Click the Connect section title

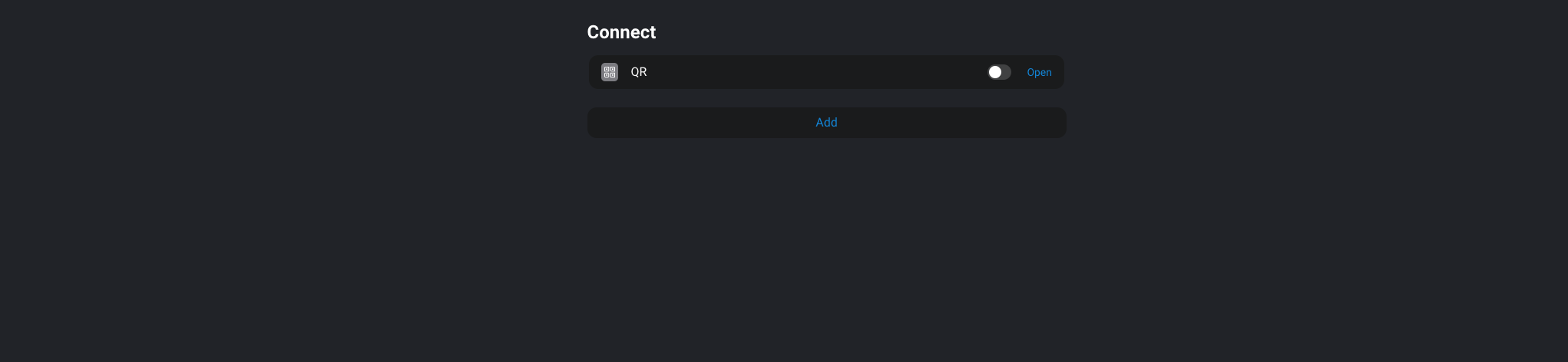pos(621,32)
